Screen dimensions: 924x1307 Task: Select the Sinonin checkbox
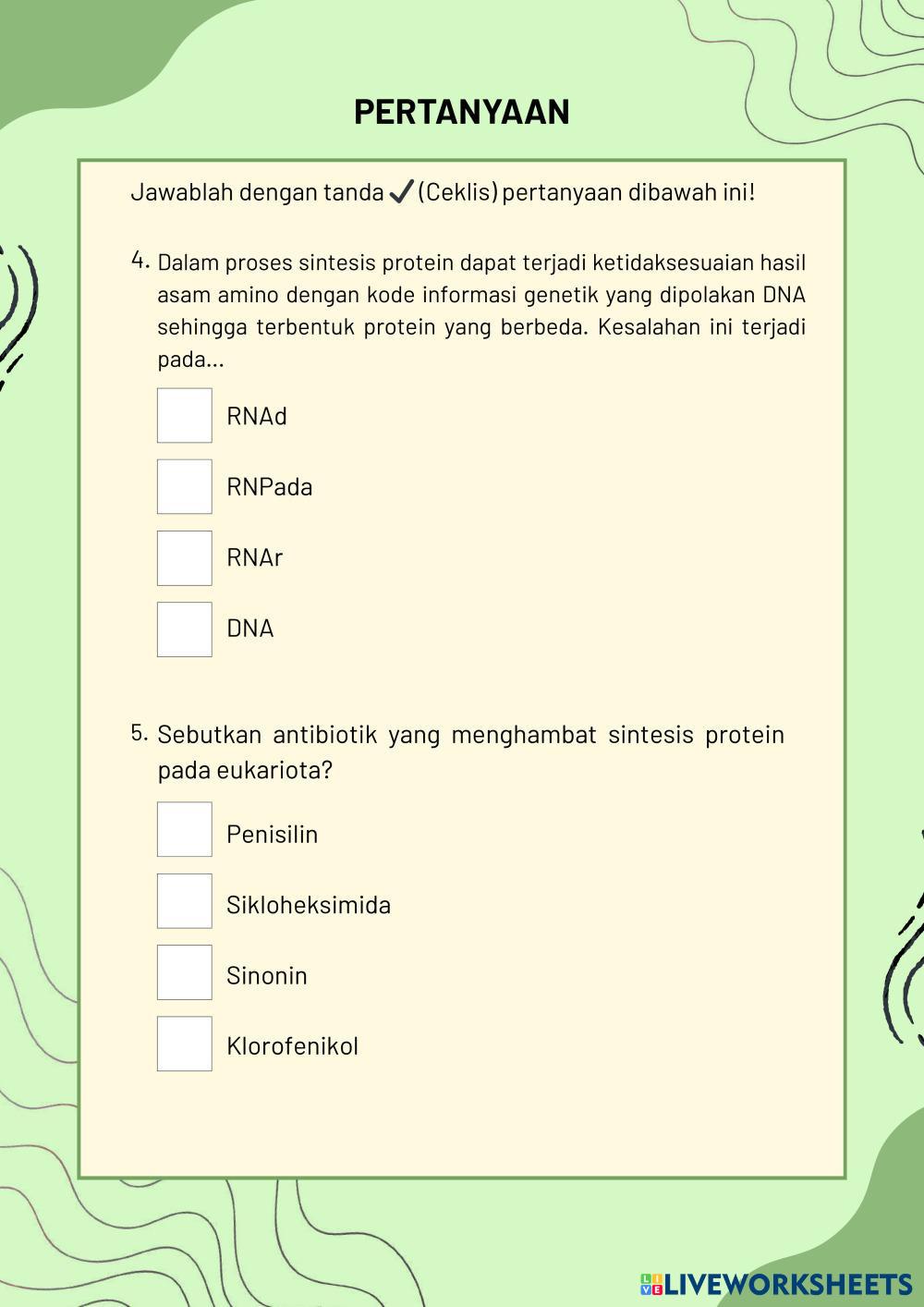(185, 972)
